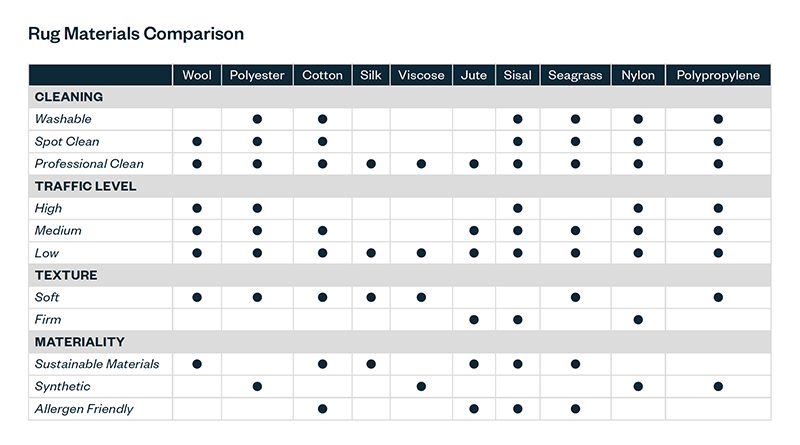Click the Jute dot in Firm row
Viewport: 800px width, 445px height.
click(x=474, y=320)
